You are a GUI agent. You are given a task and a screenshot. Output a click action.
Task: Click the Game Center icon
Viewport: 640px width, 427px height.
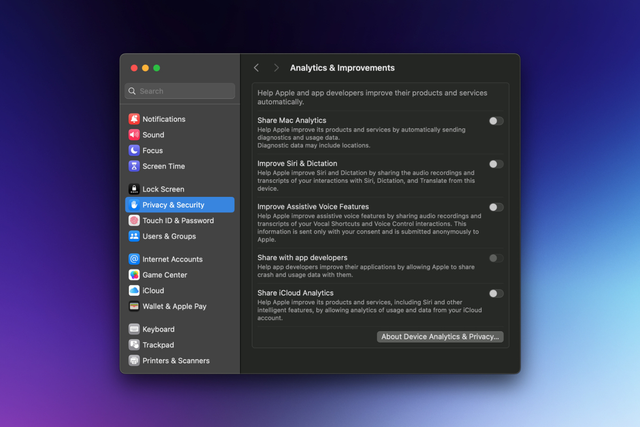tap(134, 275)
